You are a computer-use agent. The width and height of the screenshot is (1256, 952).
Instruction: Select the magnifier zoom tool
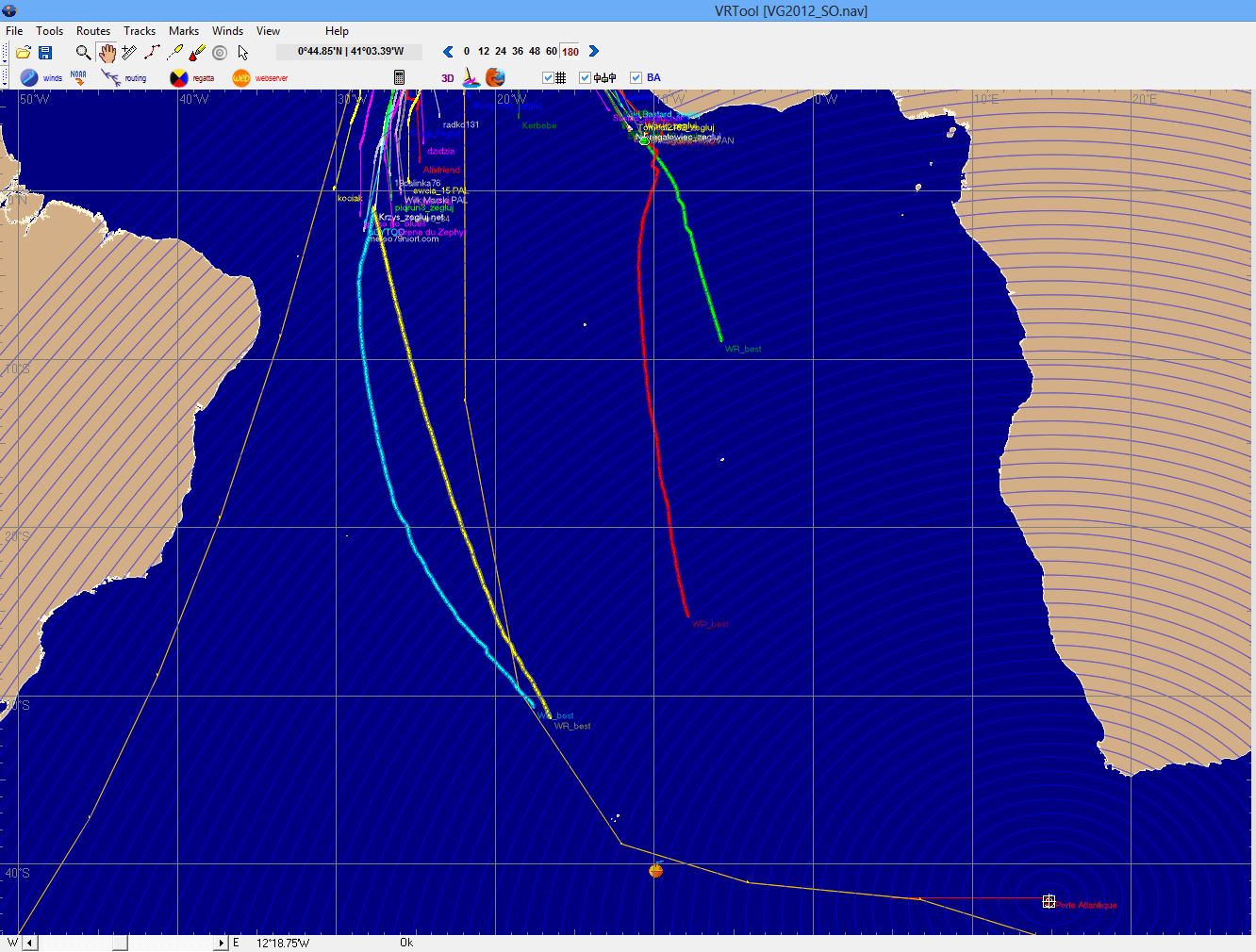point(83,53)
